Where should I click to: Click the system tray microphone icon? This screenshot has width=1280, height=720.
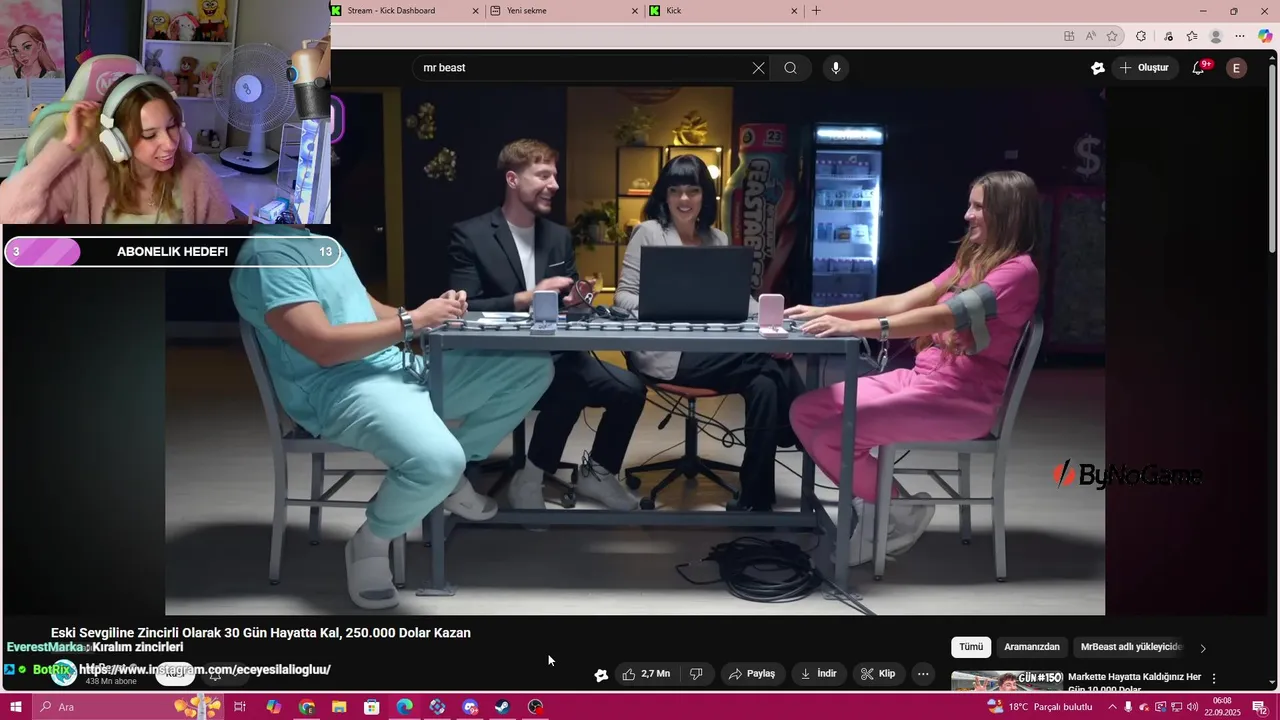pyautogui.click(x=1128, y=707)
